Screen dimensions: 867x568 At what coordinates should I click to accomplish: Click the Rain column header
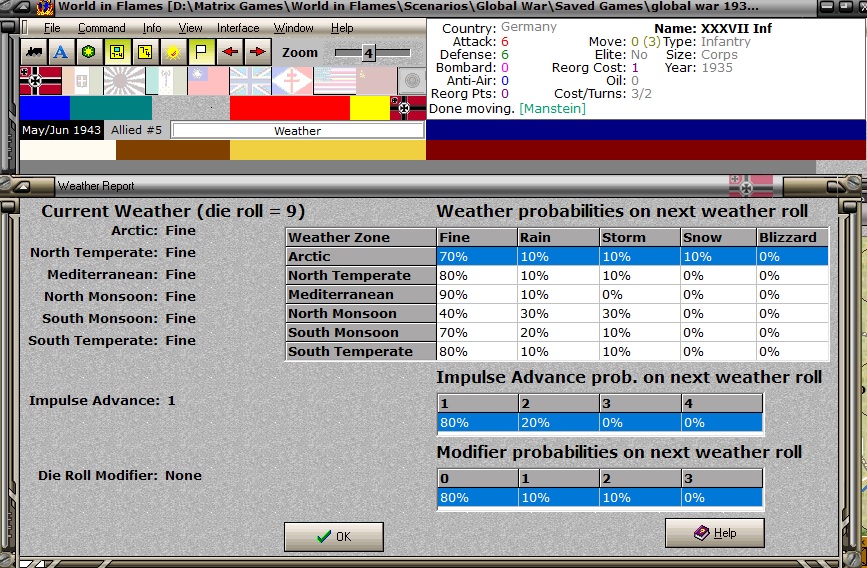point(558,237)
